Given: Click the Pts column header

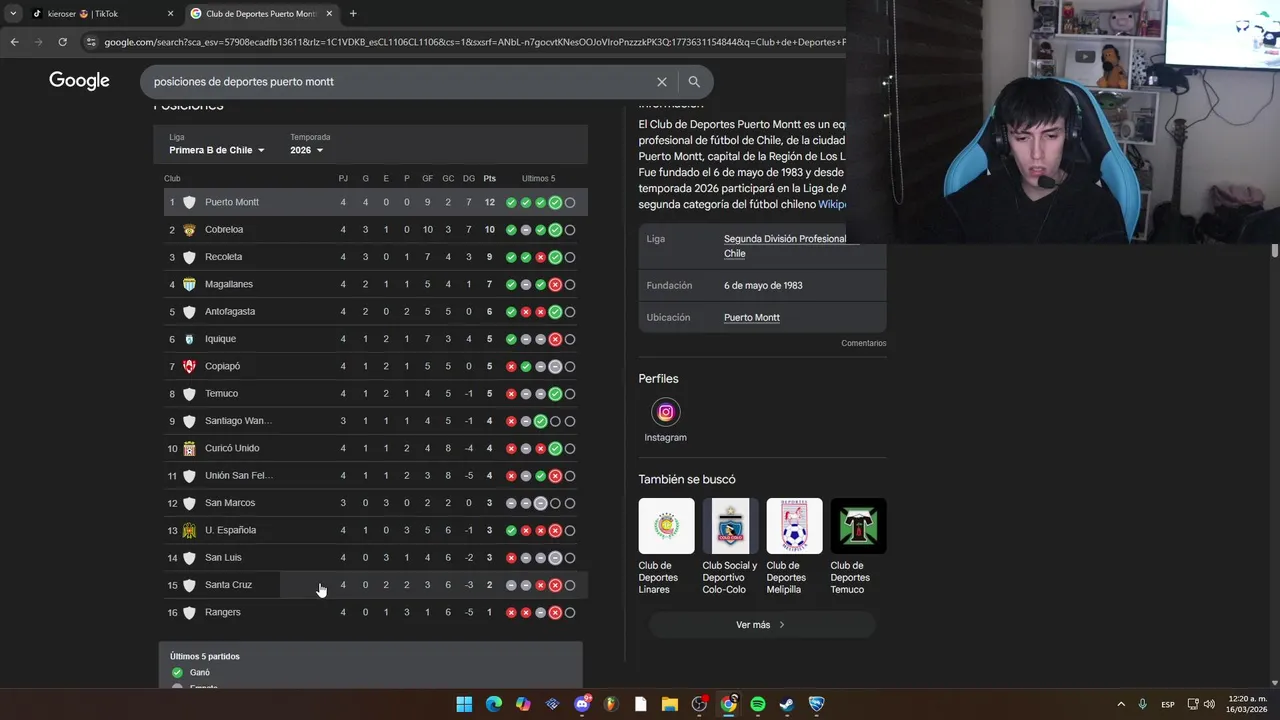Looking at the screenshot, I should coord(489,179).
